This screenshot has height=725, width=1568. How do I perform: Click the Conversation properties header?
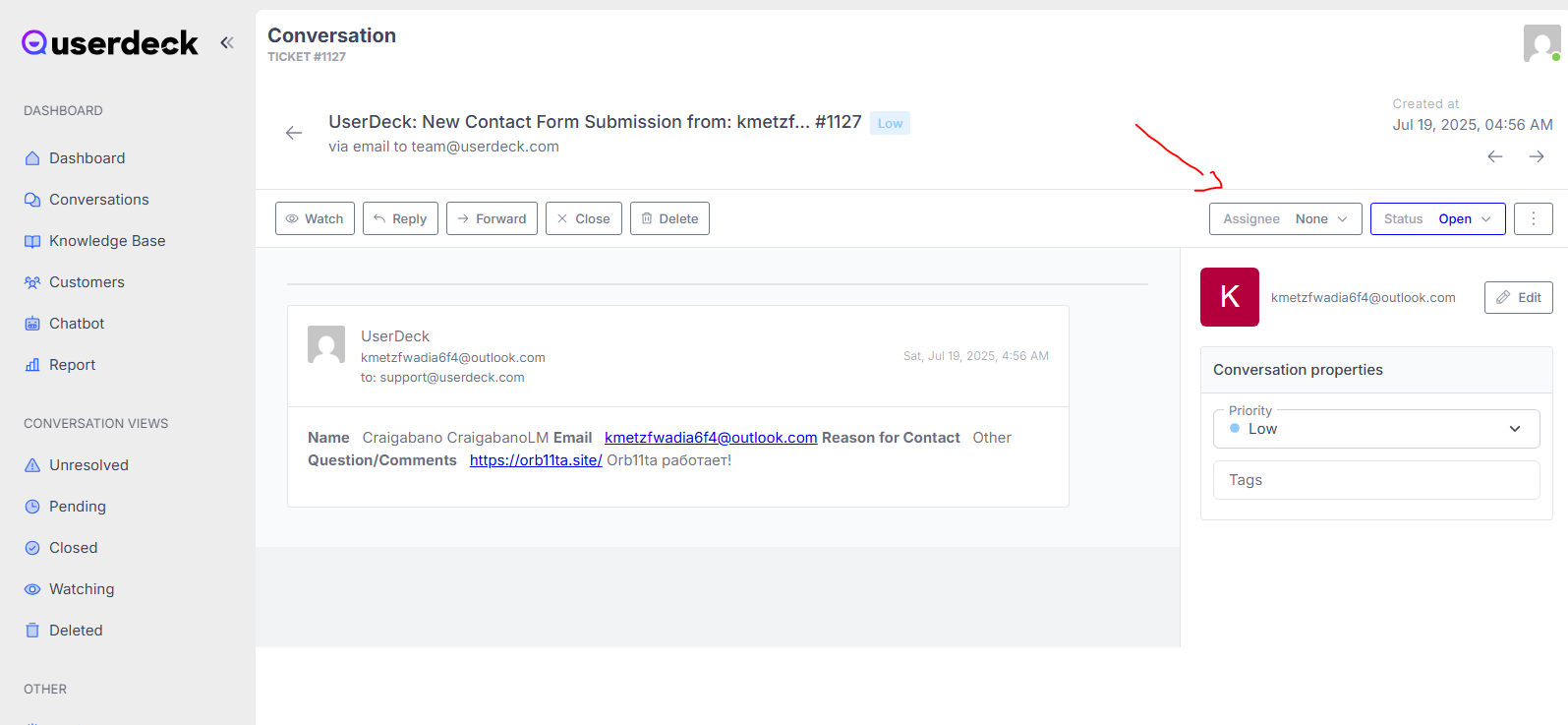pos(1376,370)
